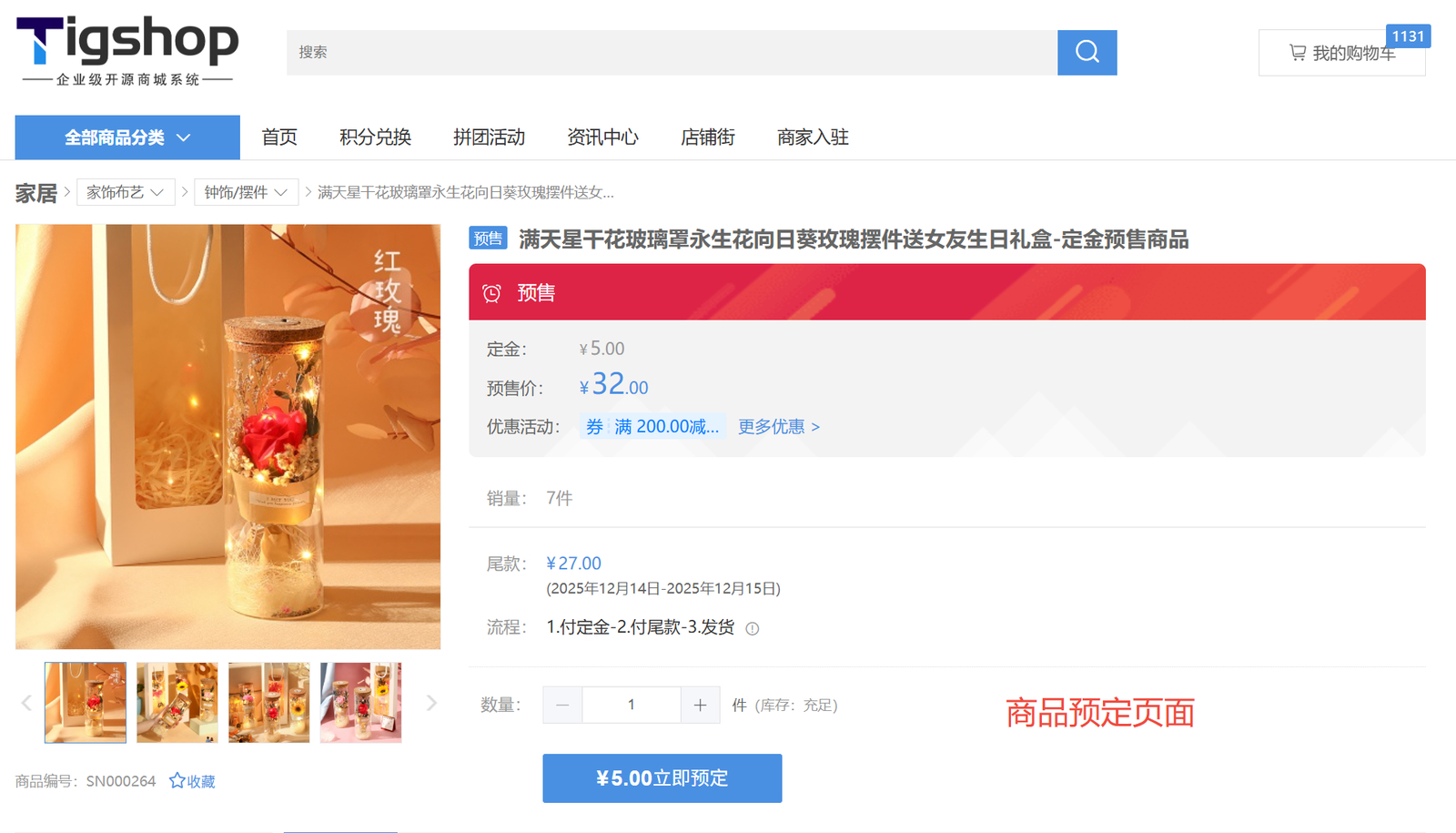Click the star favorite (收藏) icon
Image resolution: width=1456 pixels, height=833 pixels.
(x=177, y=781)
